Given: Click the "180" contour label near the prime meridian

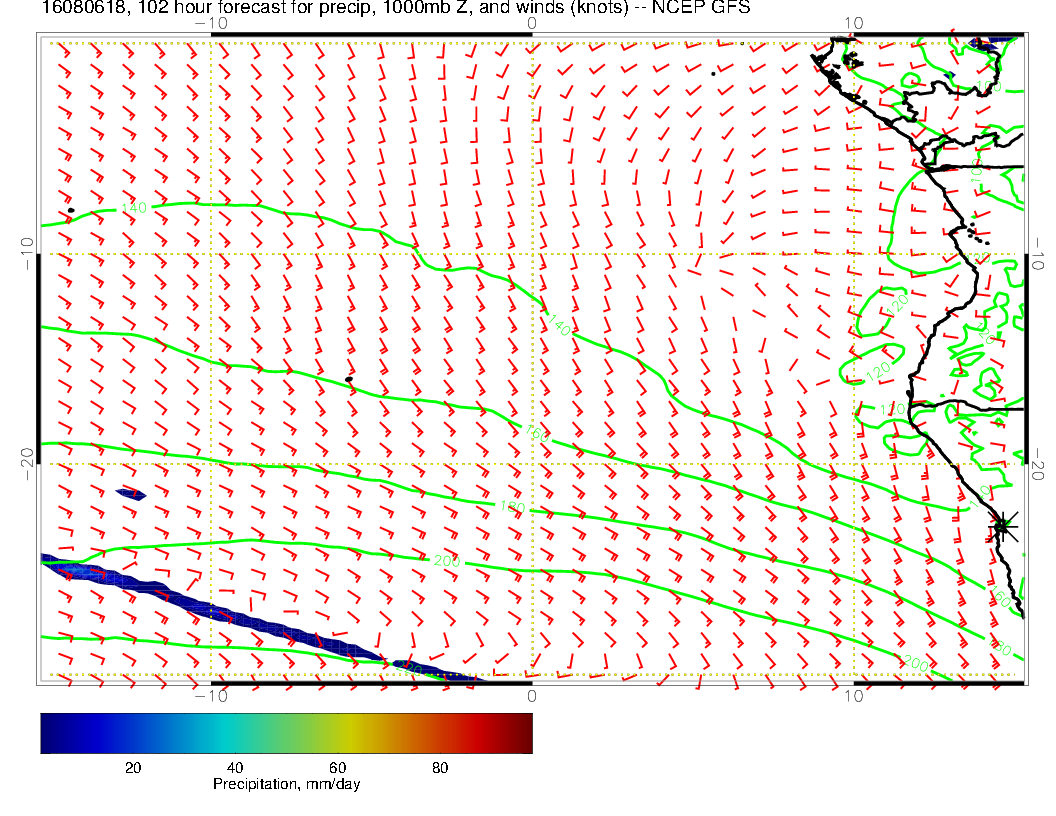Looking at the screenshot, I should [x=512, y=509].
